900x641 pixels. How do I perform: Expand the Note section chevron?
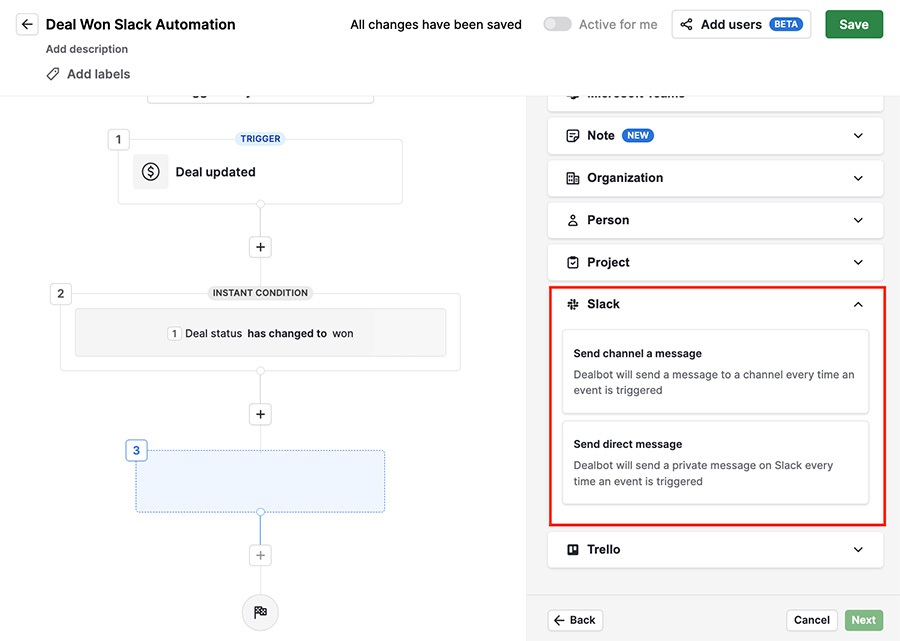(x=858, y=135)
